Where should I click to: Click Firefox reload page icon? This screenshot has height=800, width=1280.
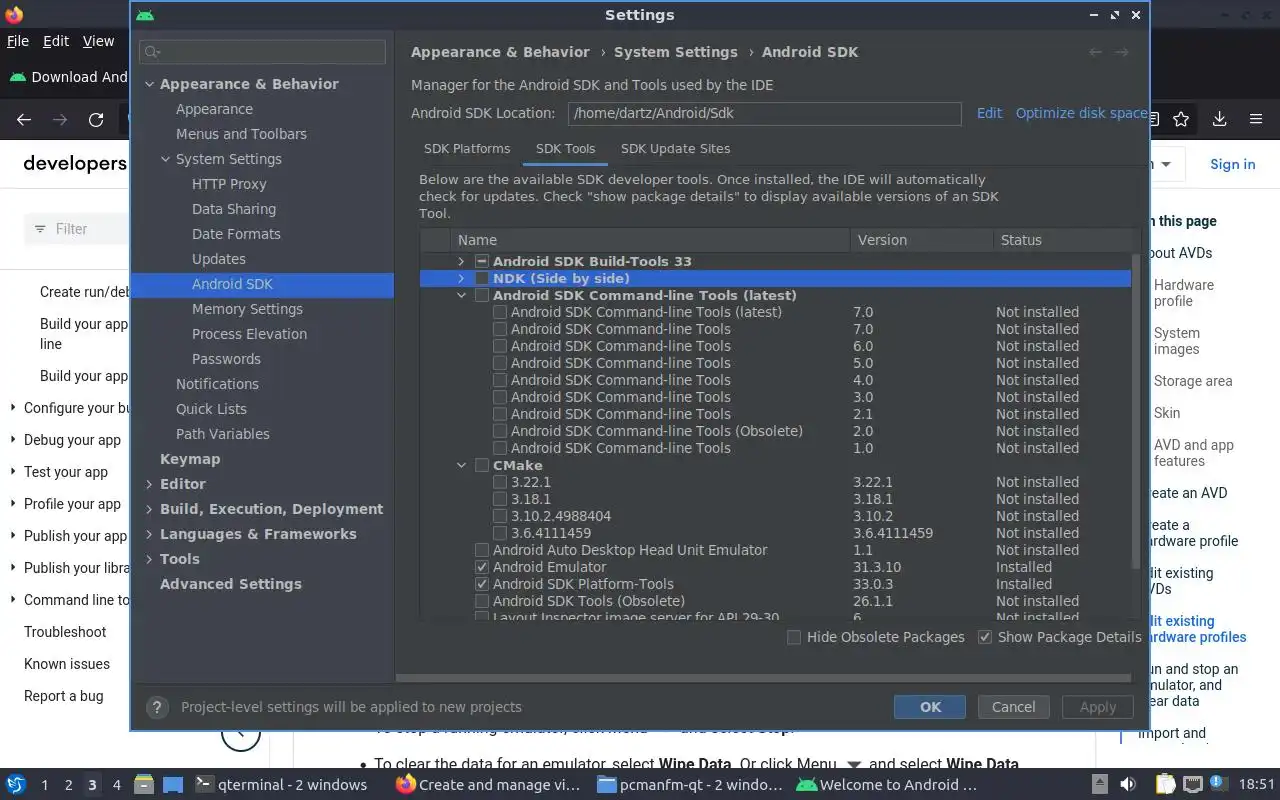[96, 120]
